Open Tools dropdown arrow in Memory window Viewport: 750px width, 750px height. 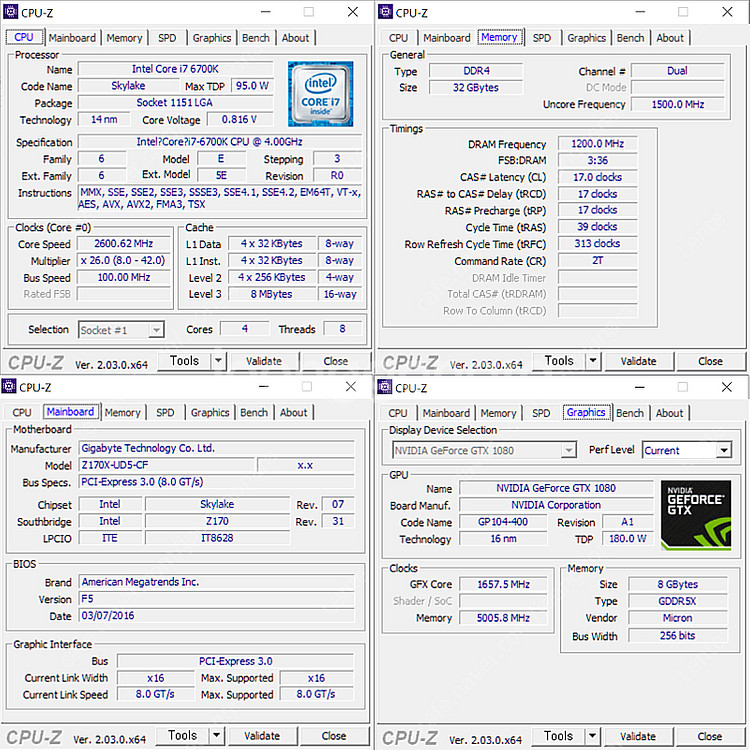pyautogui.click(x=593, y=361)
